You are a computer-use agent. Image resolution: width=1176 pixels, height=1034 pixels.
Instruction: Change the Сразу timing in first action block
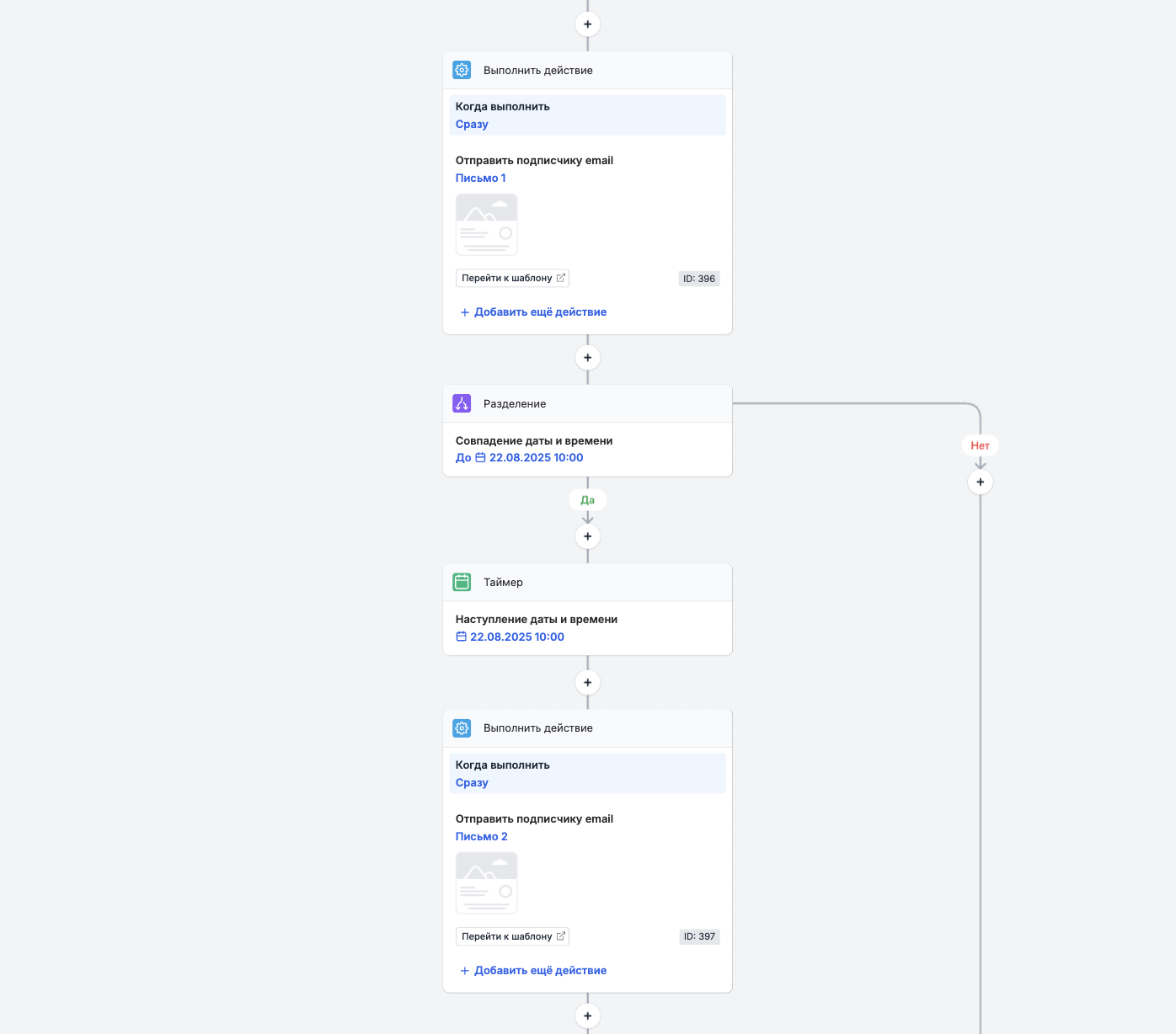(472, 124)
